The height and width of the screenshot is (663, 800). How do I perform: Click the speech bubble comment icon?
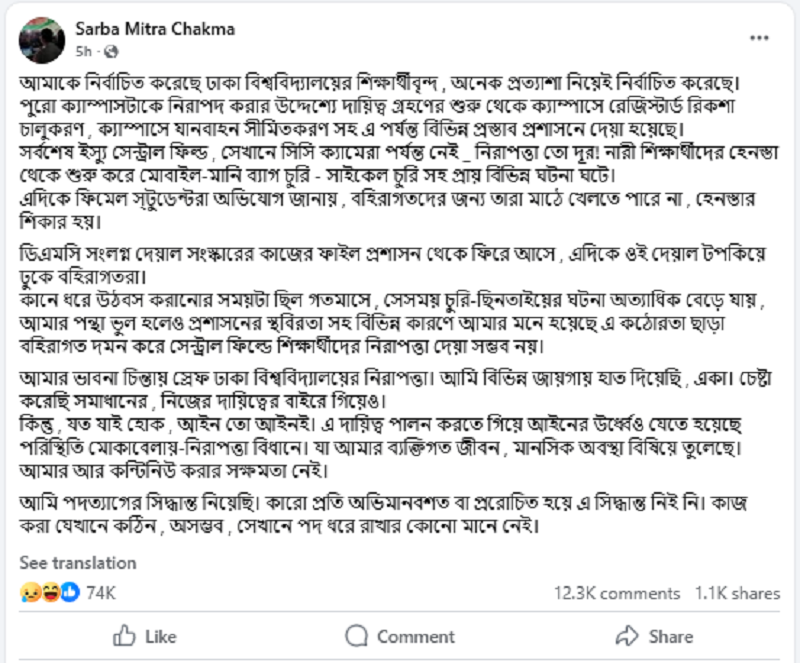click(356, 636)
